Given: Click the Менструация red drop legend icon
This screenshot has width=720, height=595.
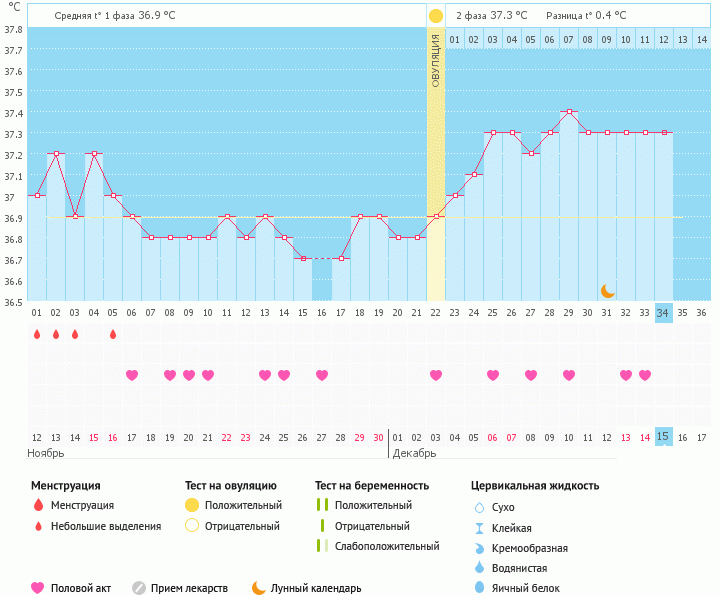Looking at the screenshot, I should (38, 506).
